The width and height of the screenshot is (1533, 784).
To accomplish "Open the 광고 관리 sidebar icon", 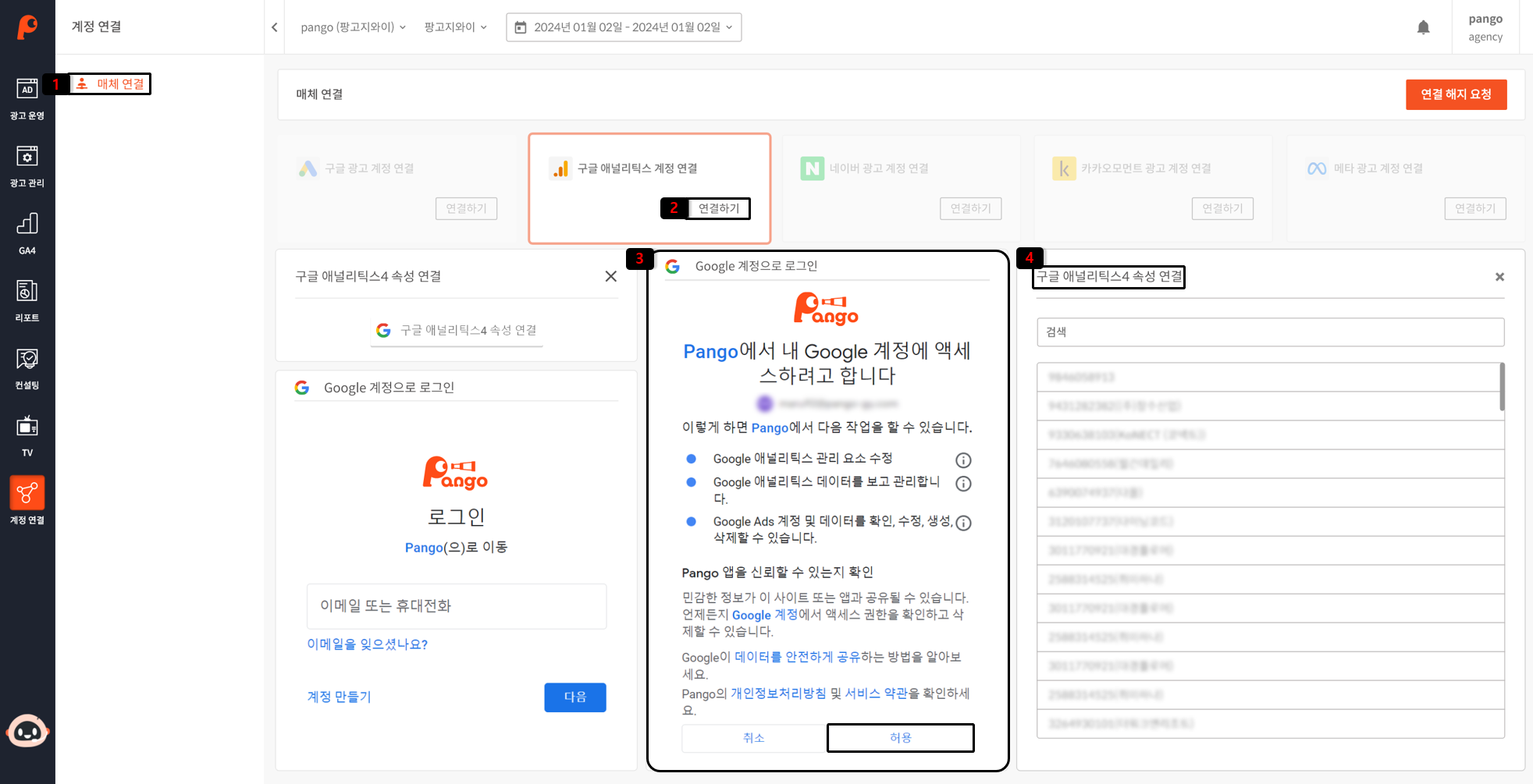I will tap(27, 166).
